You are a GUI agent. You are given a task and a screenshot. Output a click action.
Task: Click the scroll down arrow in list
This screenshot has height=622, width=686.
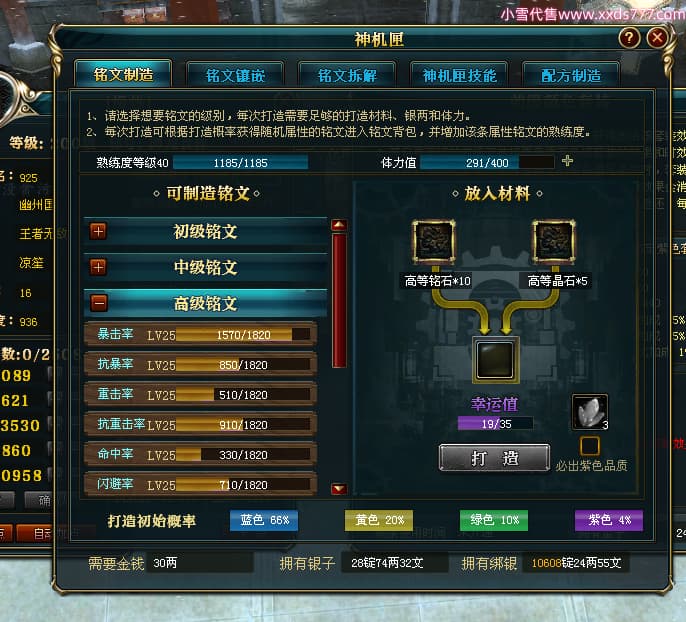(x=339, y=489)
